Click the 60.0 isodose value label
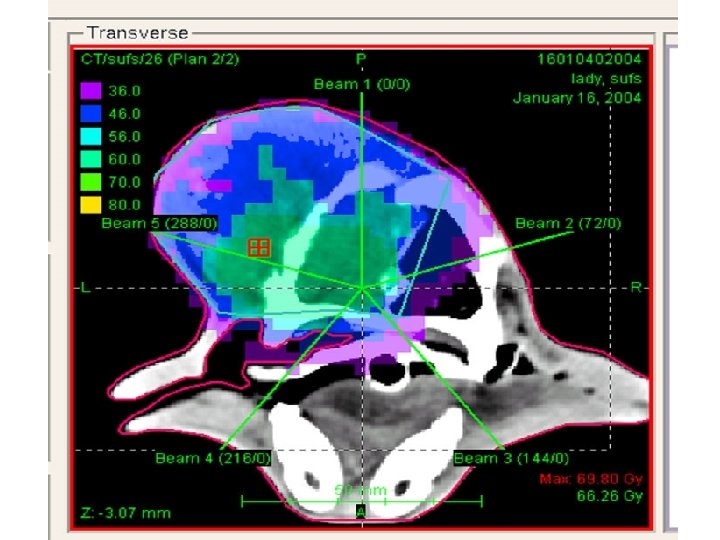Image resolution: width=720 pixels, height=540 pixels. tap(124, 159)
